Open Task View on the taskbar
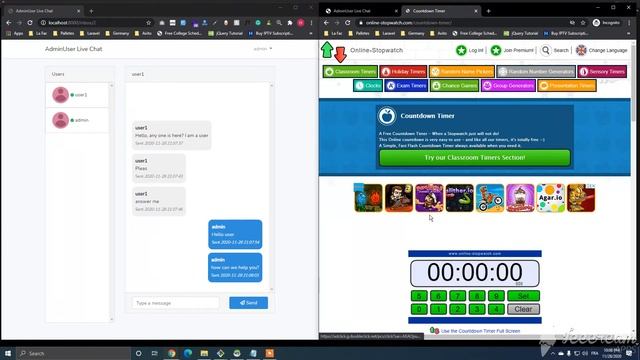The width and height of the screenshot is (640, 360). pyautogui.click(x=155, y=353)
